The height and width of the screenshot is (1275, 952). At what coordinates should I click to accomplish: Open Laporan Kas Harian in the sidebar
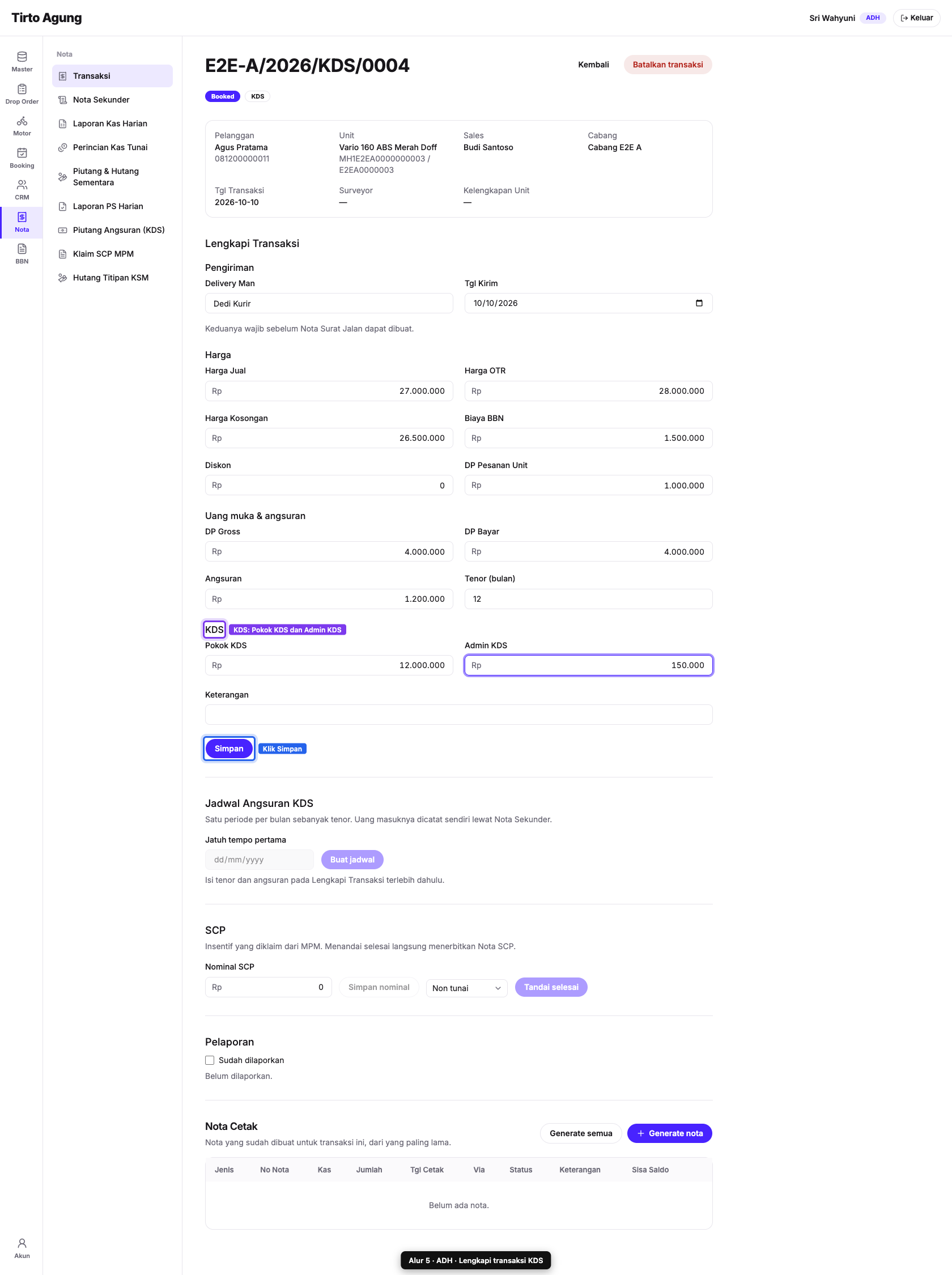tap(112, 124)
